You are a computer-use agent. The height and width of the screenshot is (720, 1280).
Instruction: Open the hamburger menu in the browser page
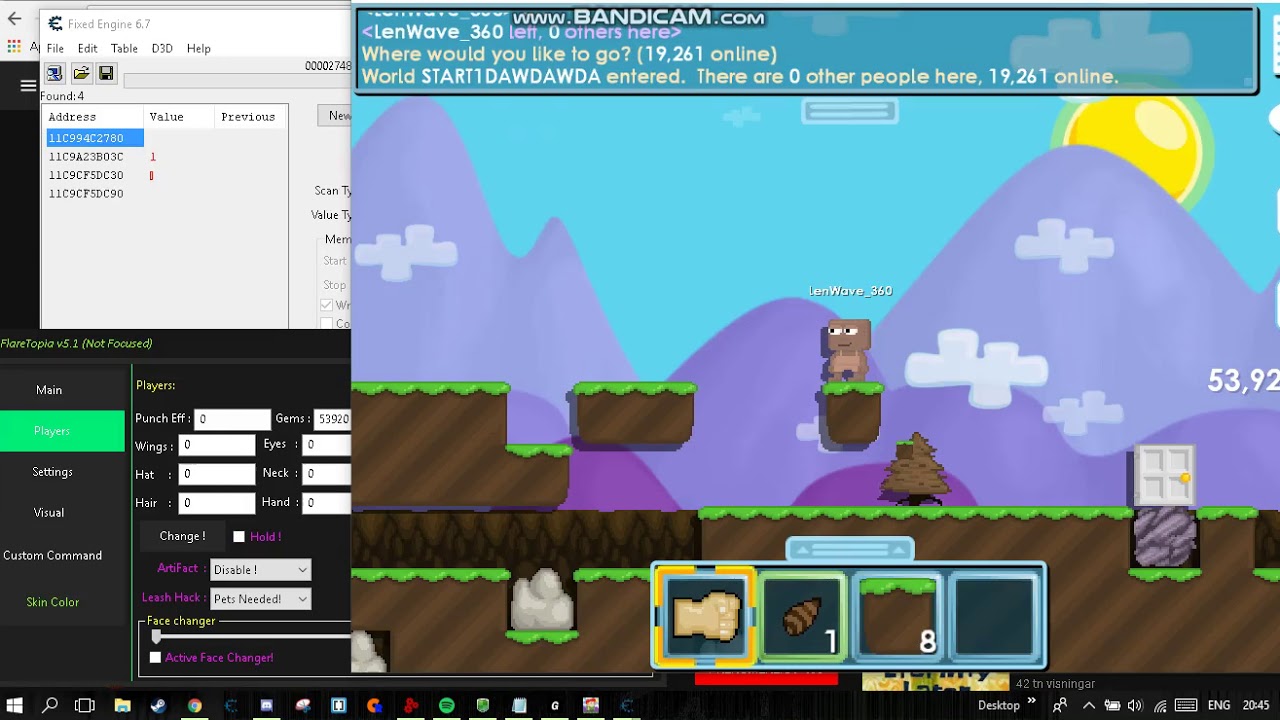[x=28, y=86]
